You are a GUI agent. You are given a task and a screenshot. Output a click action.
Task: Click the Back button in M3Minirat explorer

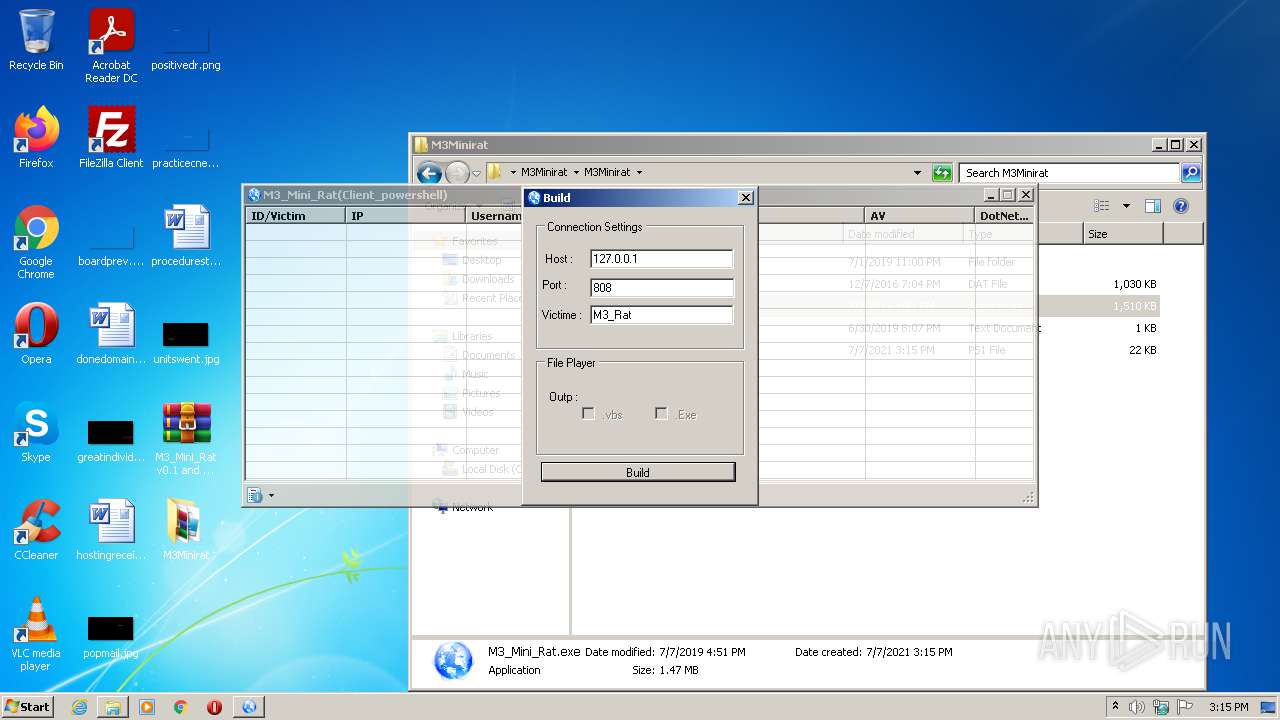(429, 173)
